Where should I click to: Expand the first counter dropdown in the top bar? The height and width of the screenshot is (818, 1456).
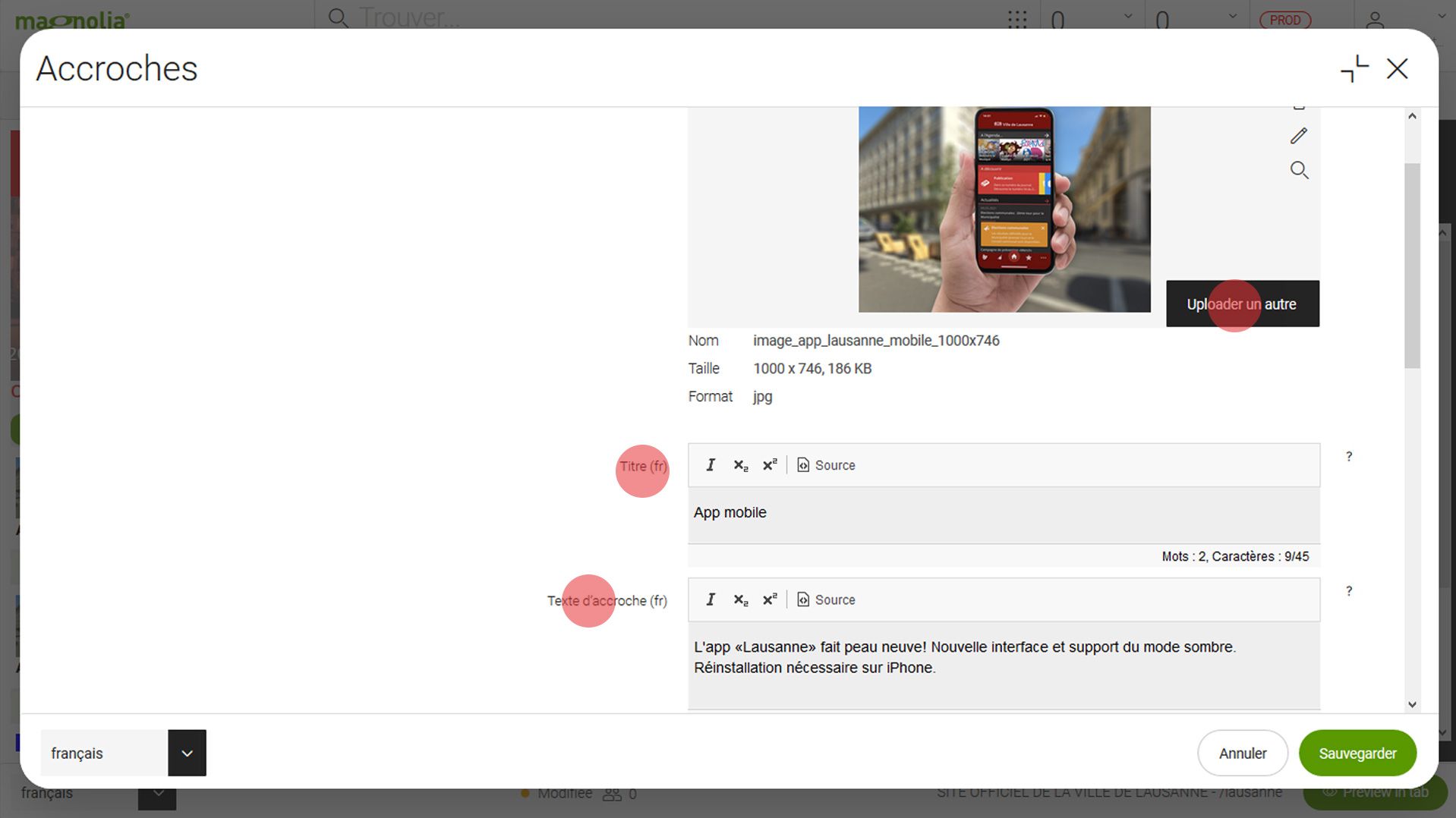[x=1128, y=16]
